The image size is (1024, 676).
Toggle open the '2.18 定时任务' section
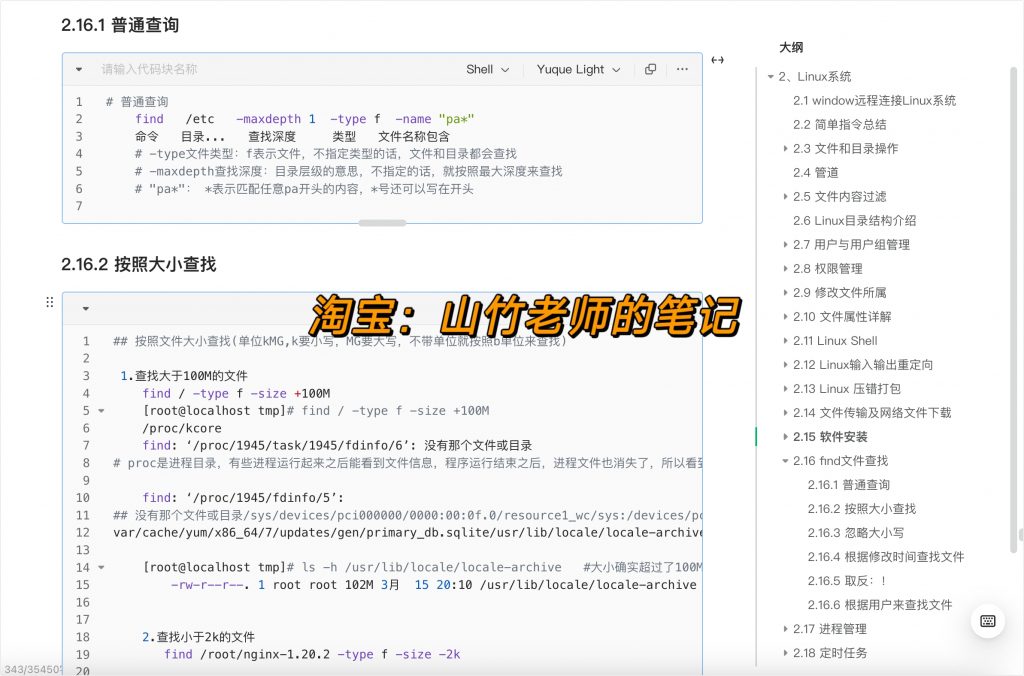coord(785,652)
